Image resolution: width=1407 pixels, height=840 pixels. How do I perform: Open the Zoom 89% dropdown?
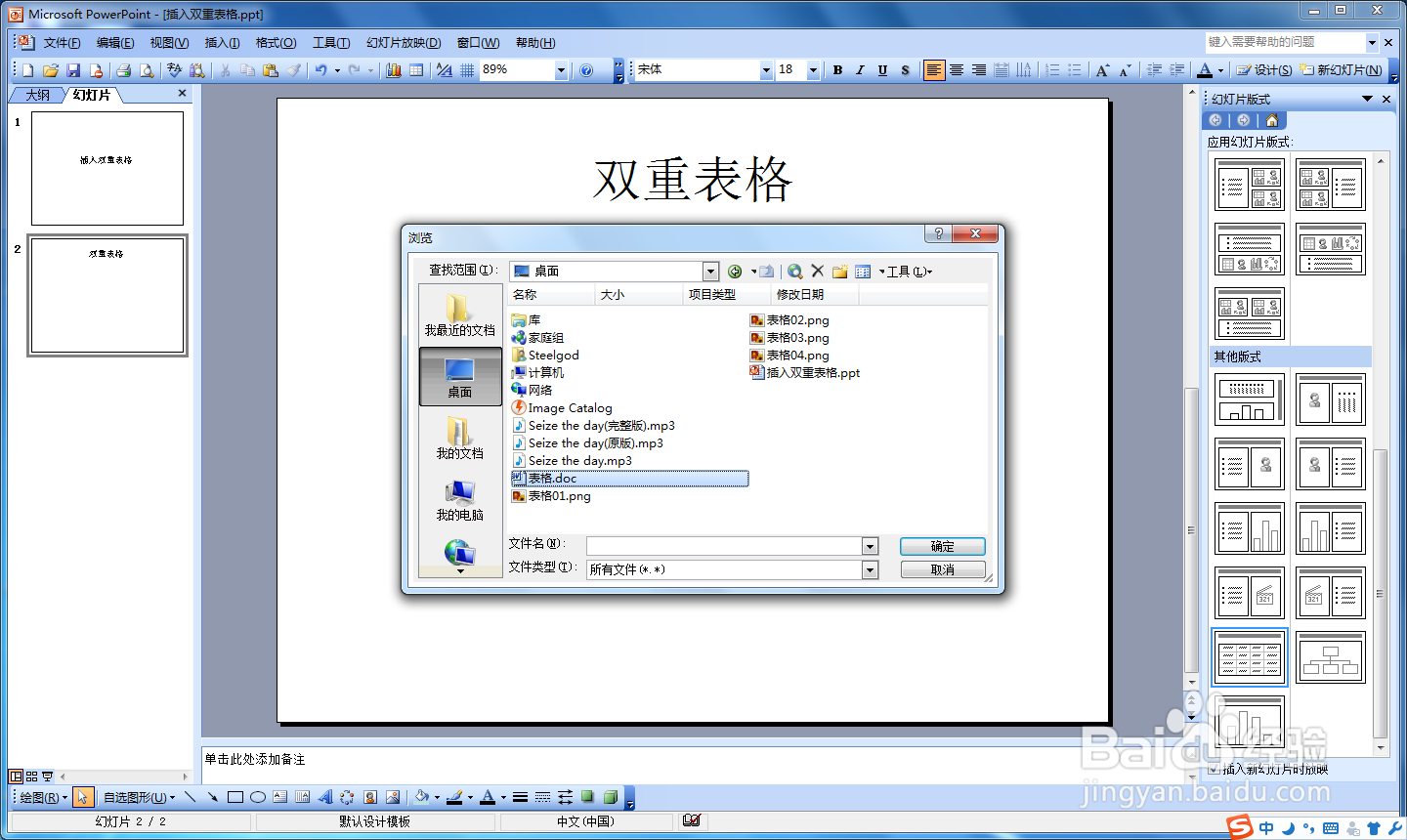pos(561,70)
